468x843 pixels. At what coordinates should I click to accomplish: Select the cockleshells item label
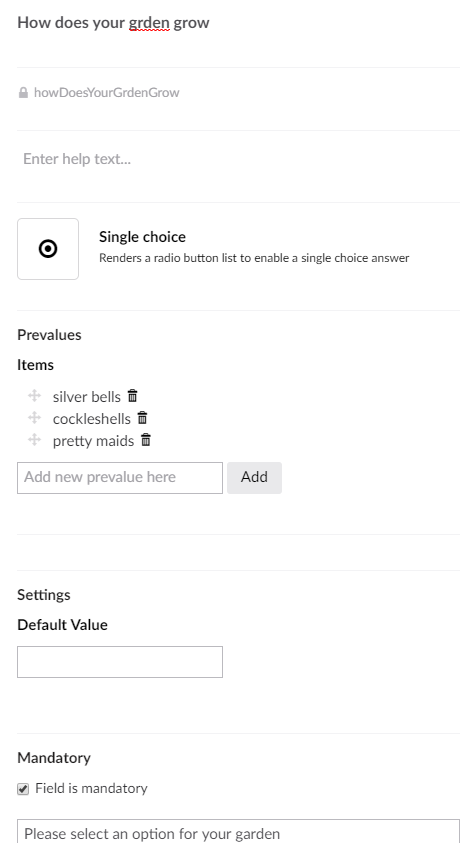[x=91, y=419]
